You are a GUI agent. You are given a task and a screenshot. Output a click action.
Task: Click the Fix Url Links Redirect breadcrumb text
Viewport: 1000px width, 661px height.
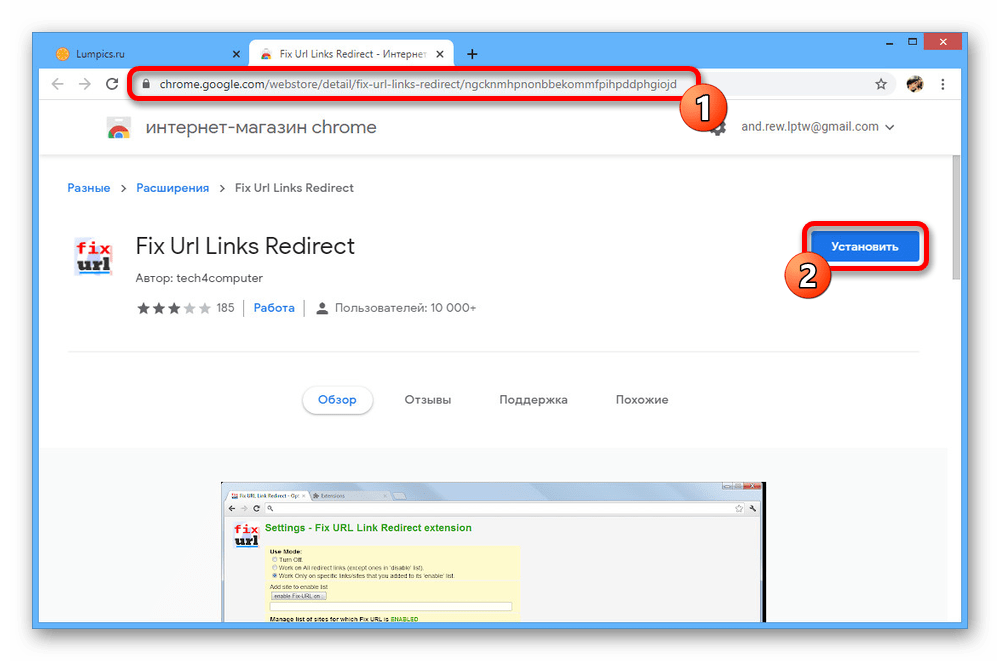tap(294, 188)
